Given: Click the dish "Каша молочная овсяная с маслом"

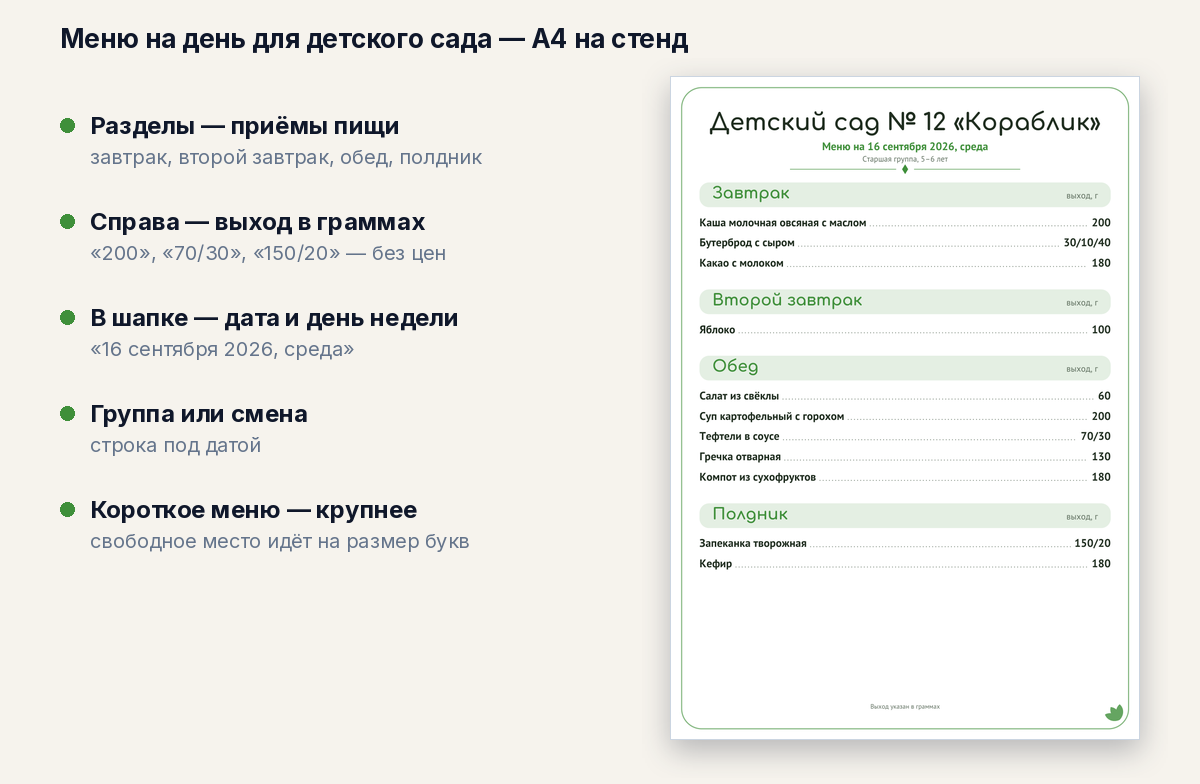Looking at the screenshot, I should [x=782, y=223].
